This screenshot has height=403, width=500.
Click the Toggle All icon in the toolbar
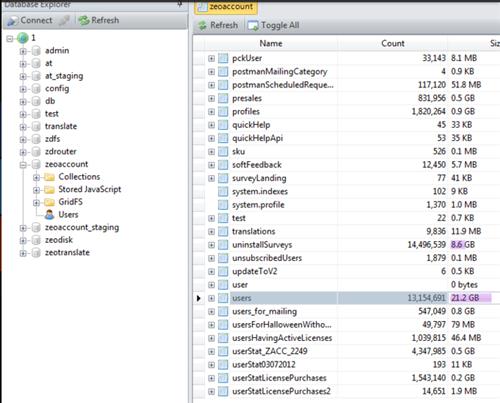[x=253, y=25]
